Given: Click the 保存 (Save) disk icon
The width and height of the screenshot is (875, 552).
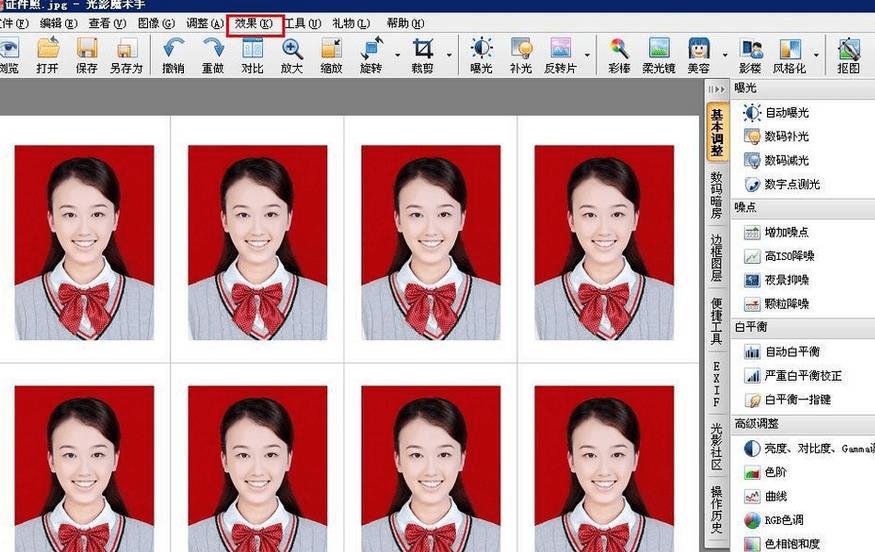Looking at the screenshot, I should [x=87, y=49].
